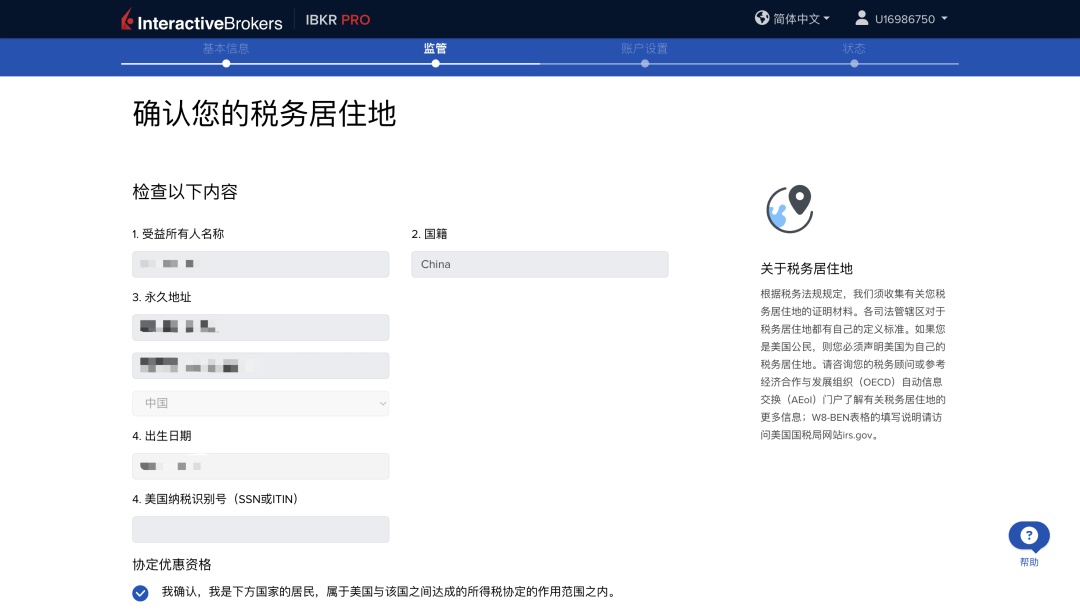This screenshot has height=611, width=1080.
Task: Open the 中国 country dropdown
Action: tap(260, 403)
